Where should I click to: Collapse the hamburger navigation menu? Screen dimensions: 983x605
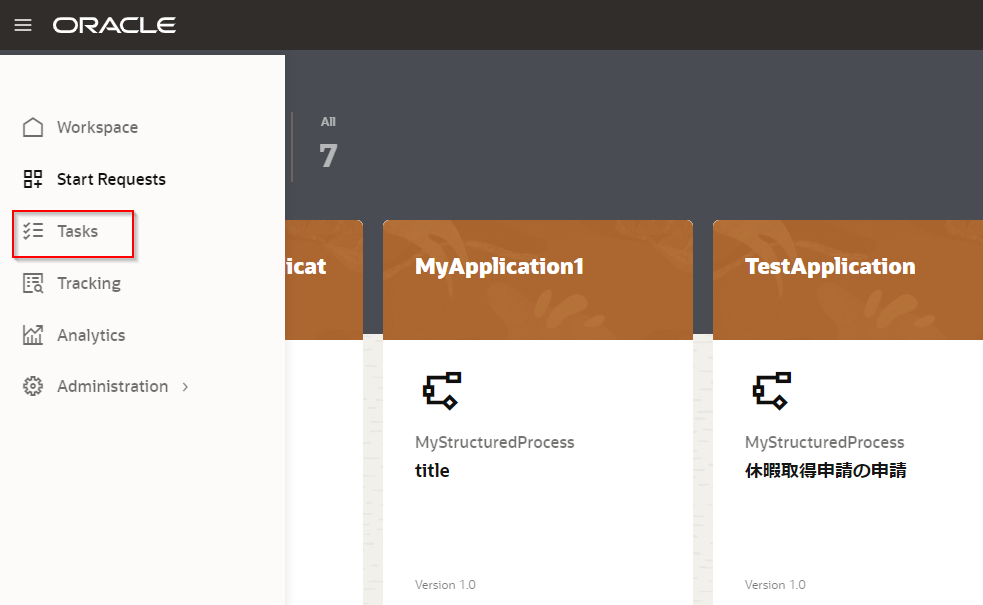point(23,25)
